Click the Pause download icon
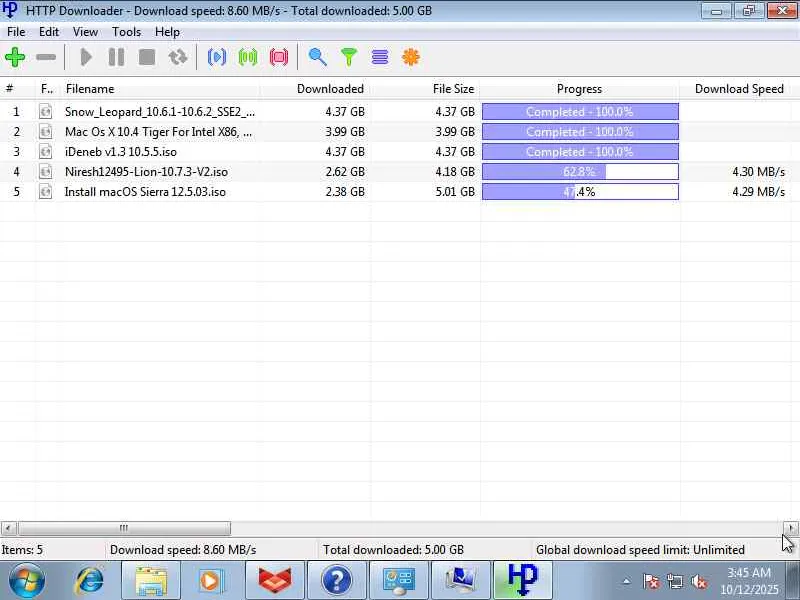Viewport: 800px width, 600px height. 116,57
